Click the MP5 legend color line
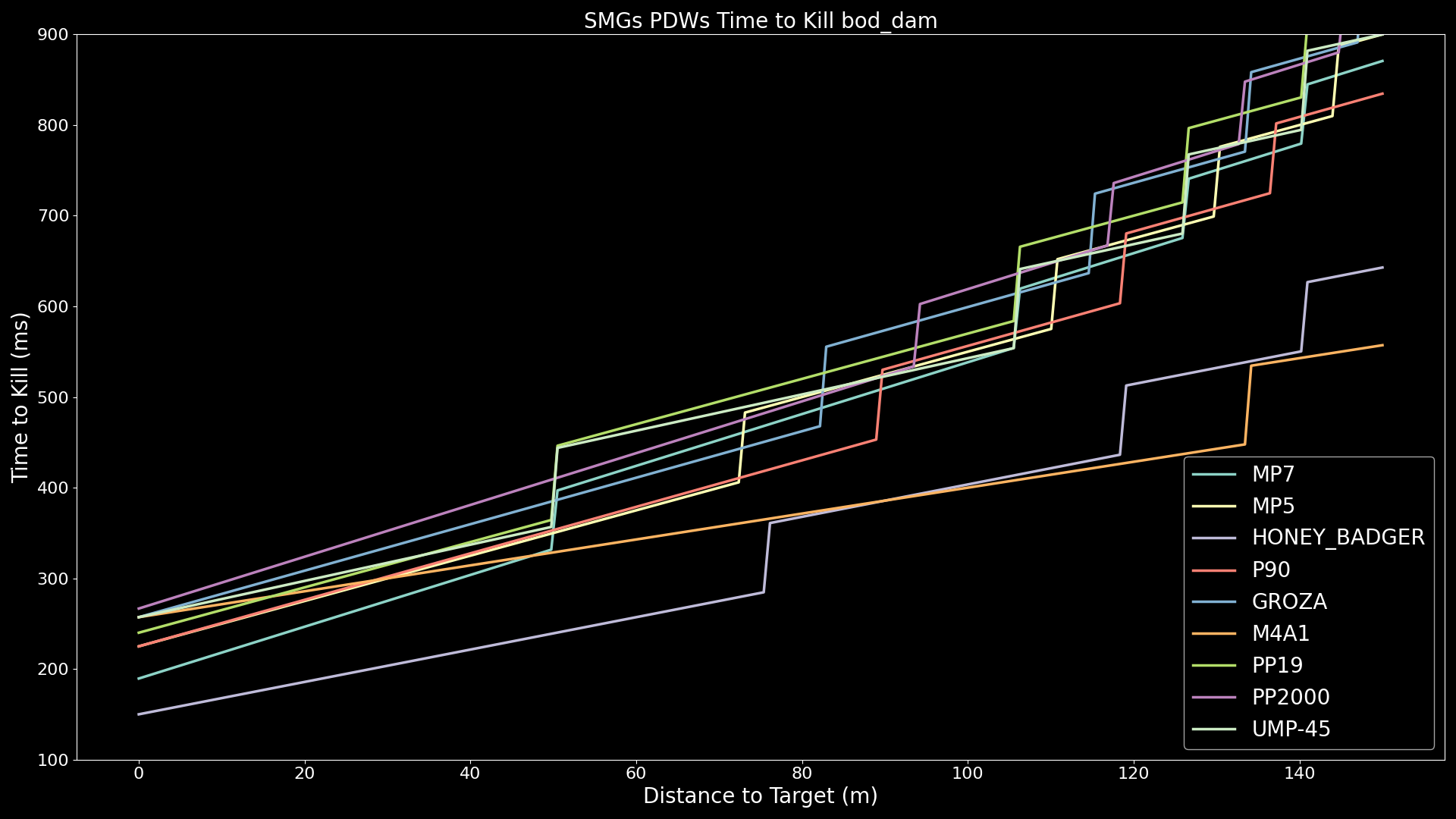This screenshot has width=1456, height=819. [1214, 507]
